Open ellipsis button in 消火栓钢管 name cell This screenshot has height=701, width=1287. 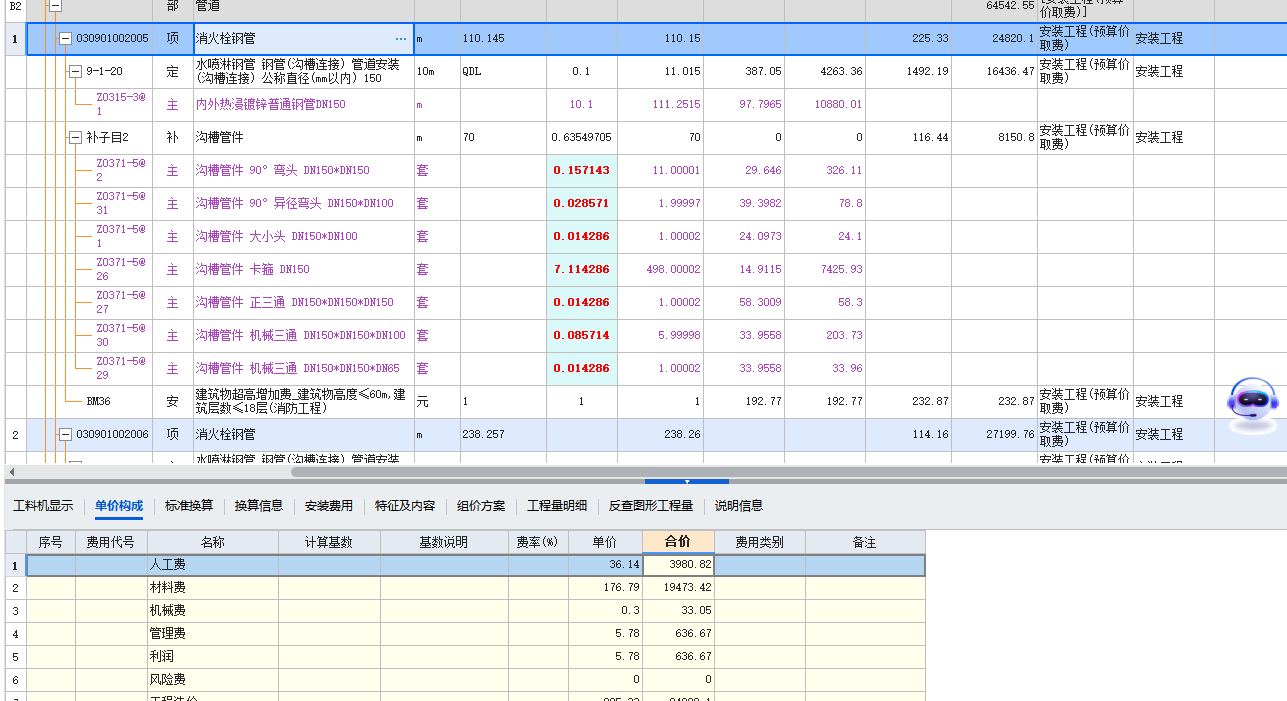[401, 39]
